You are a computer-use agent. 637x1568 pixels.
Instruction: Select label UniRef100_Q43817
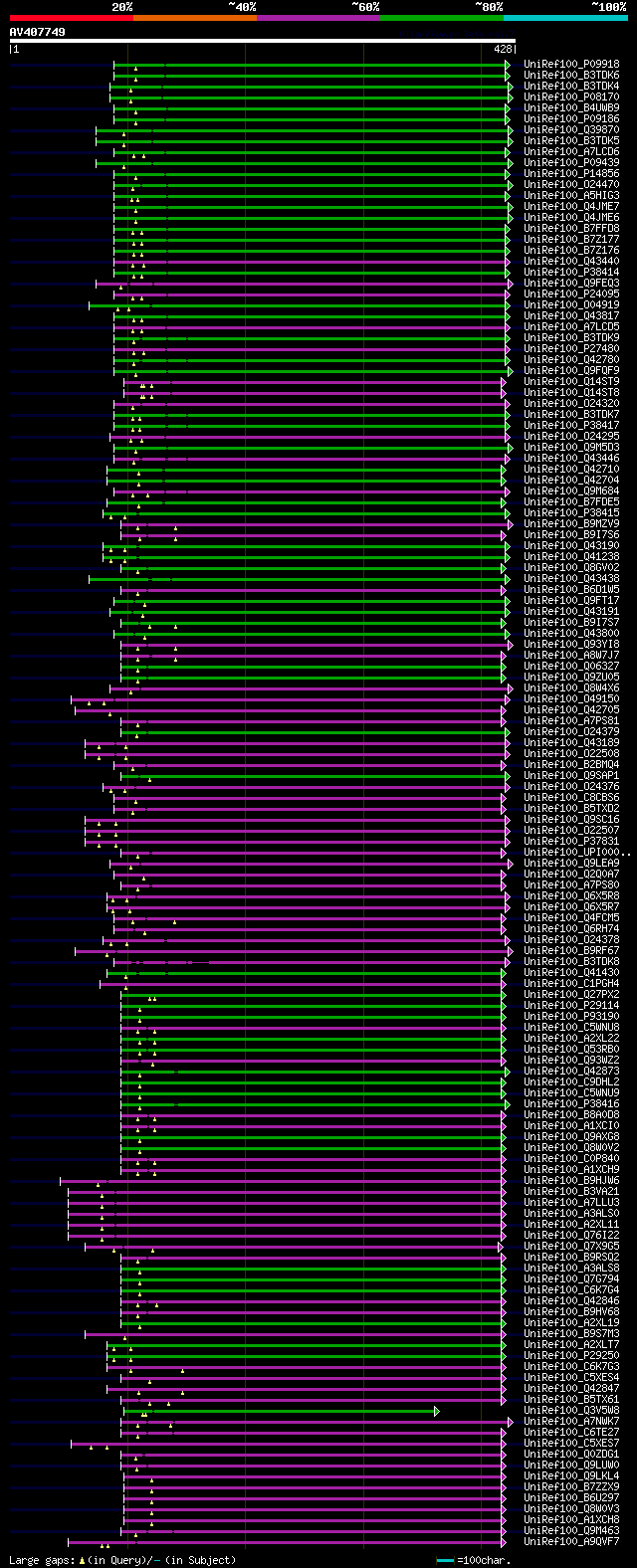tap(571, 316)
